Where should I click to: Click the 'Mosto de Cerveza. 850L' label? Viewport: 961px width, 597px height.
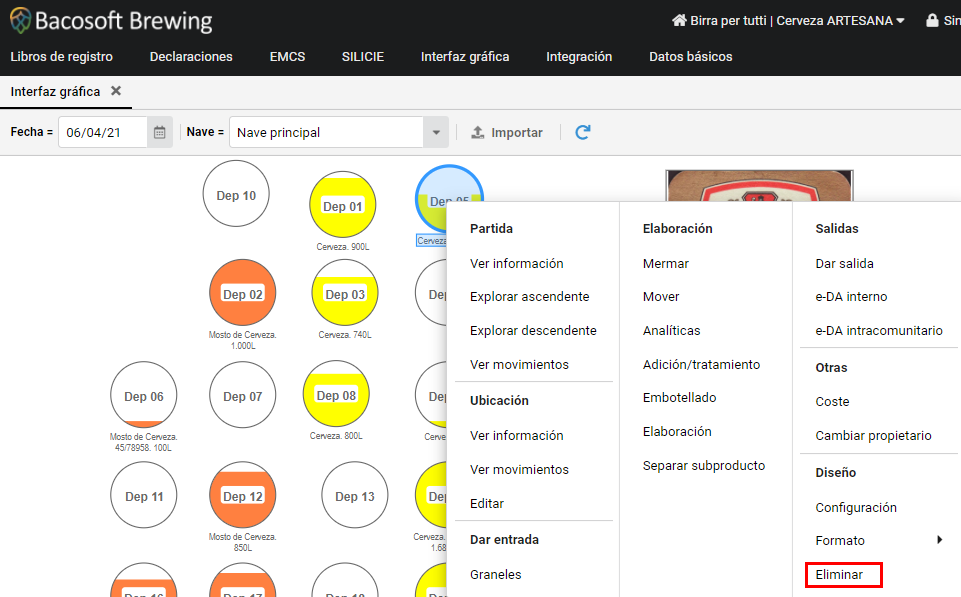[243, 542]
